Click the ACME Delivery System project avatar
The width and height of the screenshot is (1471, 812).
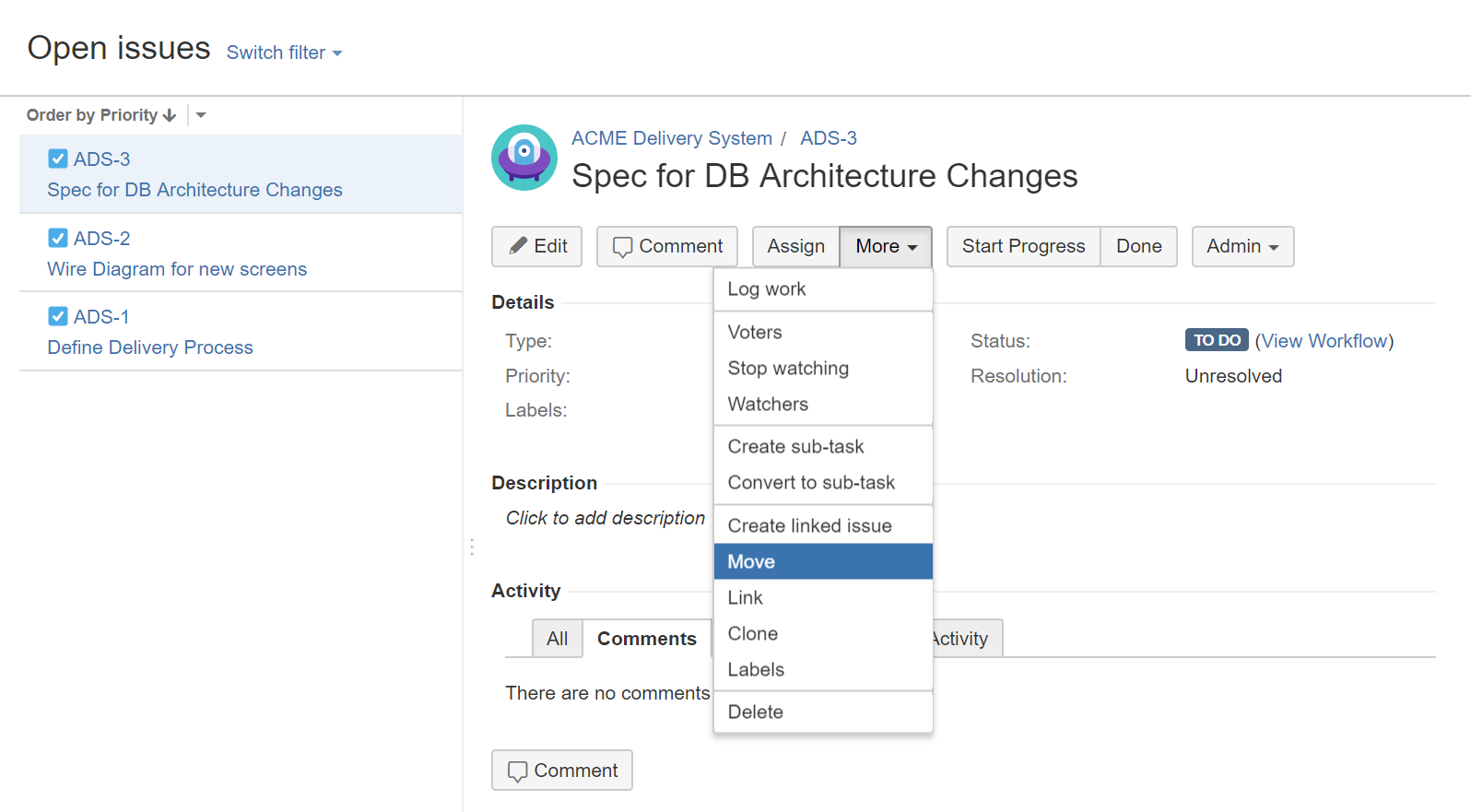(x=524, y=158)
